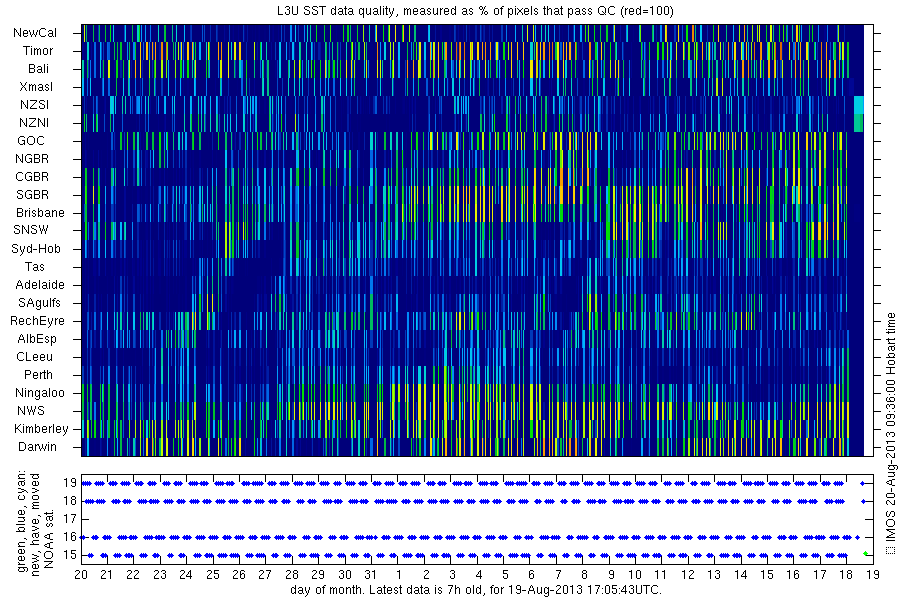Click the NOAA satellite 16 axis label
Screen dimensions: 900x600
(70, 537)
